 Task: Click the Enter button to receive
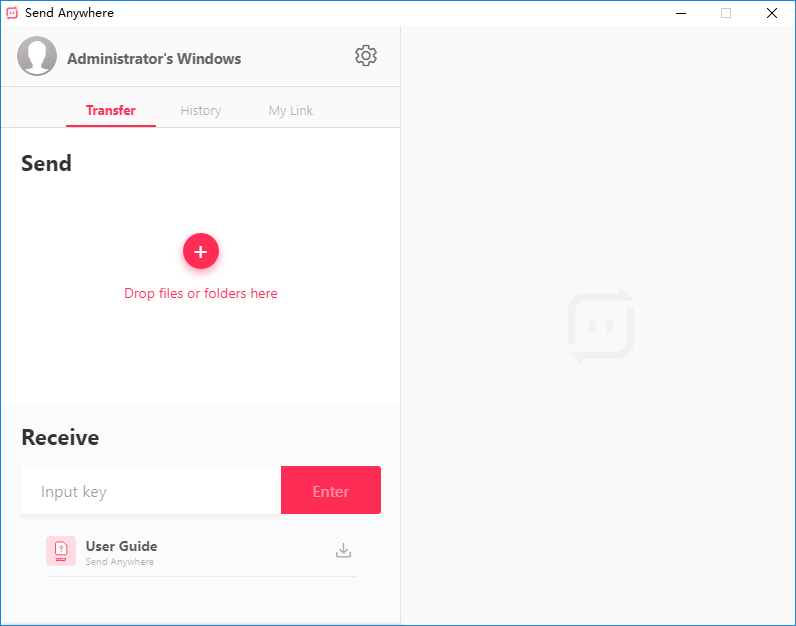coord(331,490)
